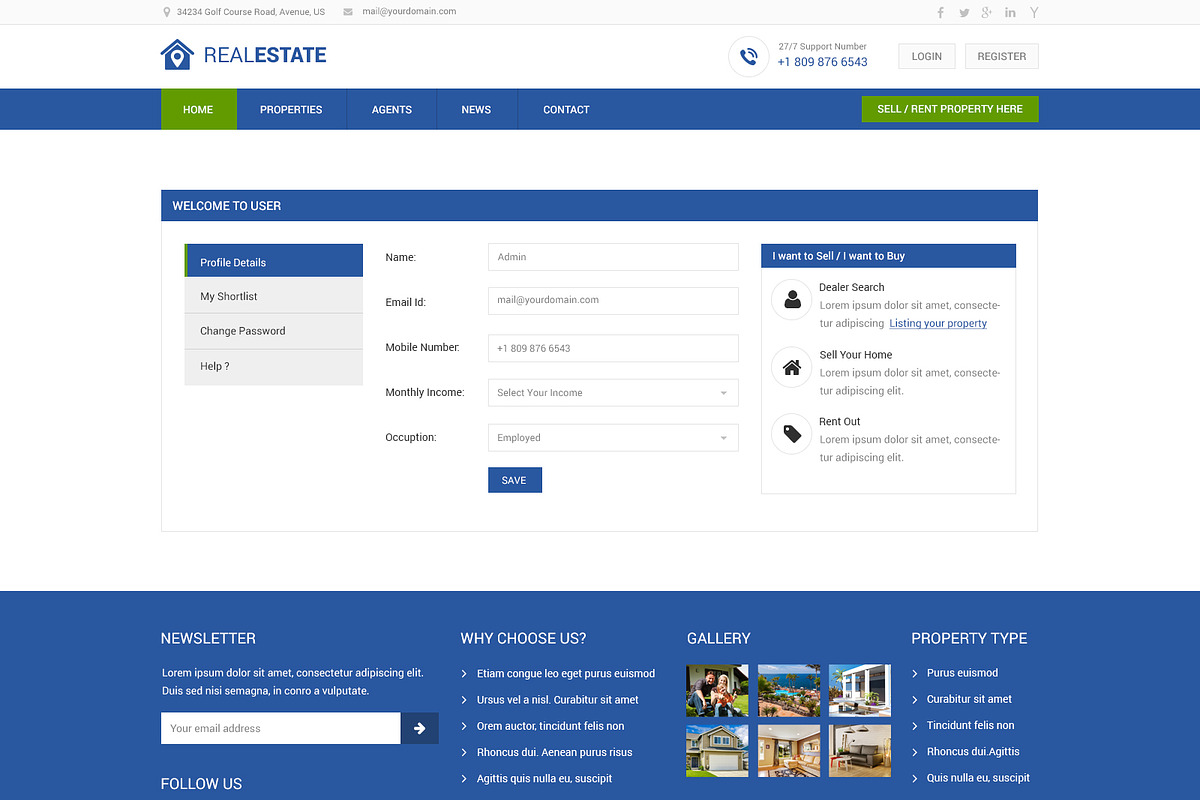Open Ursus vel a nisl footer link

point(558,700)
